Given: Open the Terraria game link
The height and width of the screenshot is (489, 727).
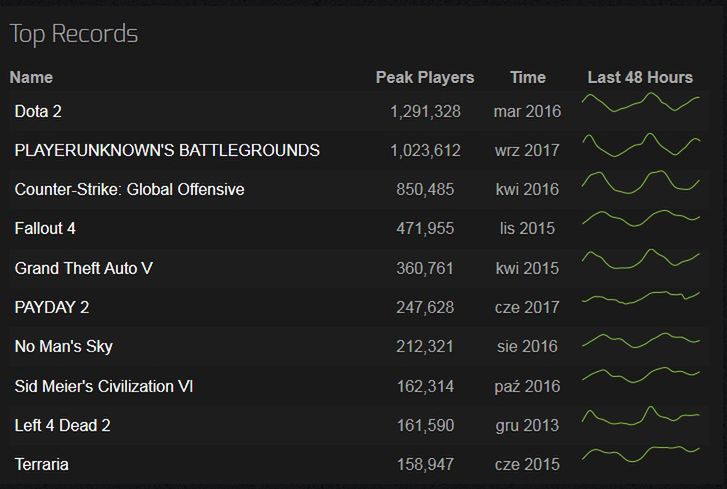Looking at the screenshot, I should (x=41, y=464).
